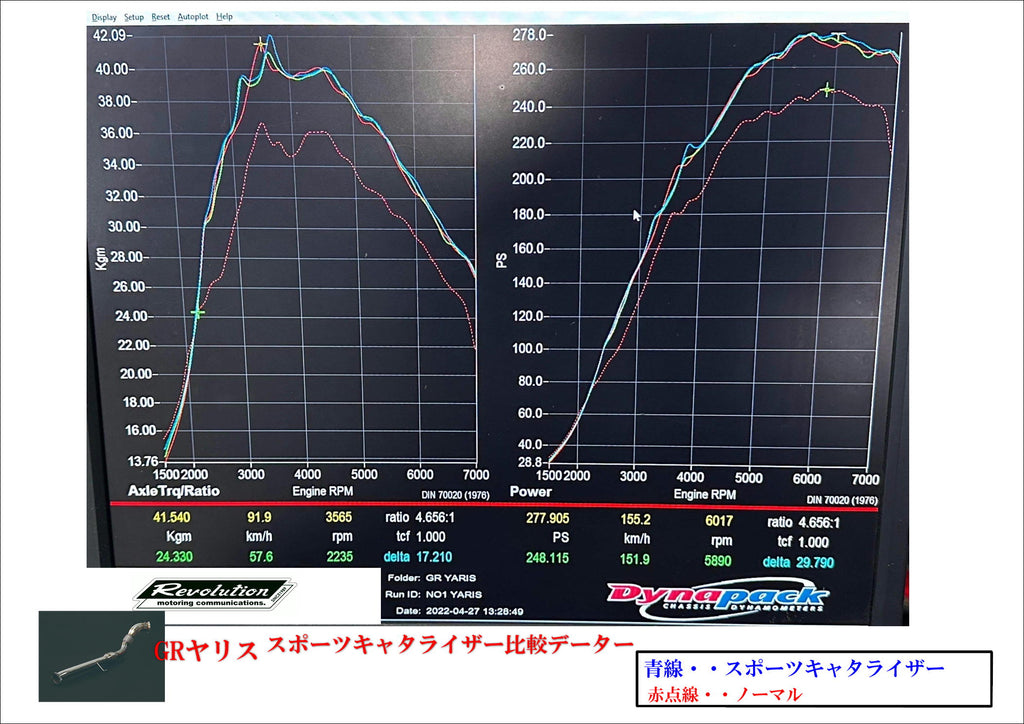Click the Revolution motoring communications logo

214,593
